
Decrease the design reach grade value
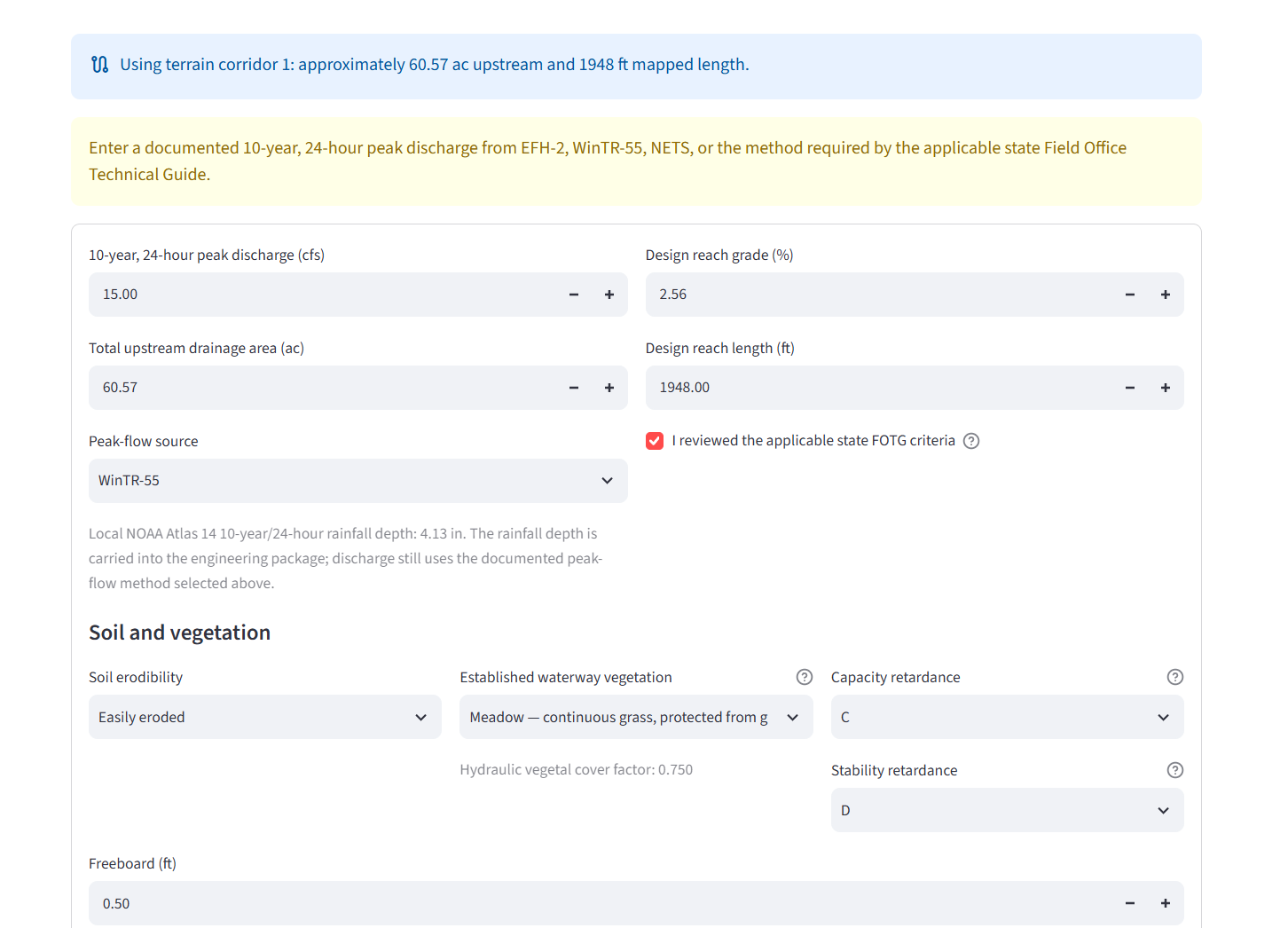point(1130,295)
